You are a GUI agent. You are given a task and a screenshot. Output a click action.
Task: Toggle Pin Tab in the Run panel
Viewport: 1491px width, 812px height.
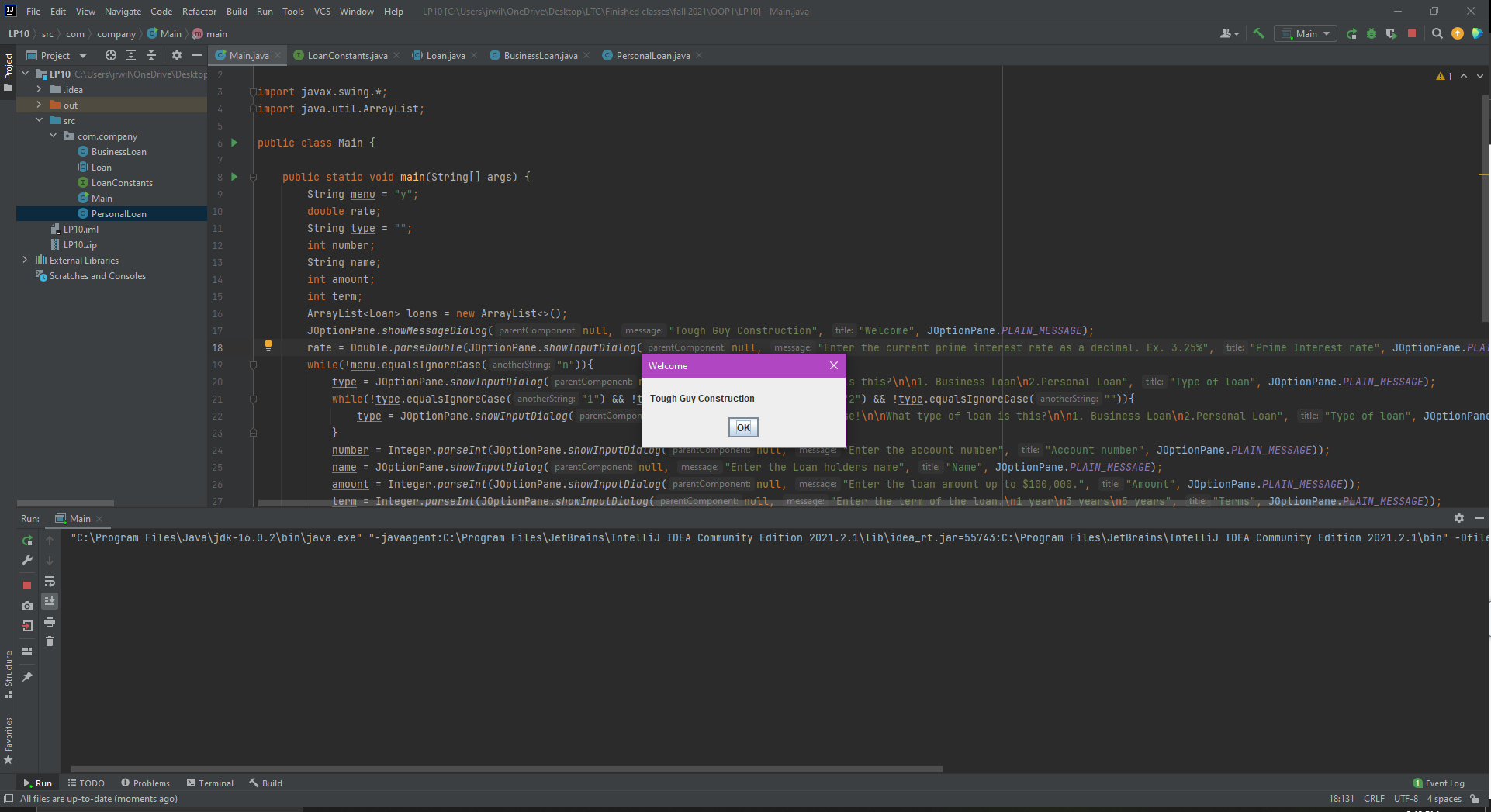pyautogui.click(x=27, y=677)
